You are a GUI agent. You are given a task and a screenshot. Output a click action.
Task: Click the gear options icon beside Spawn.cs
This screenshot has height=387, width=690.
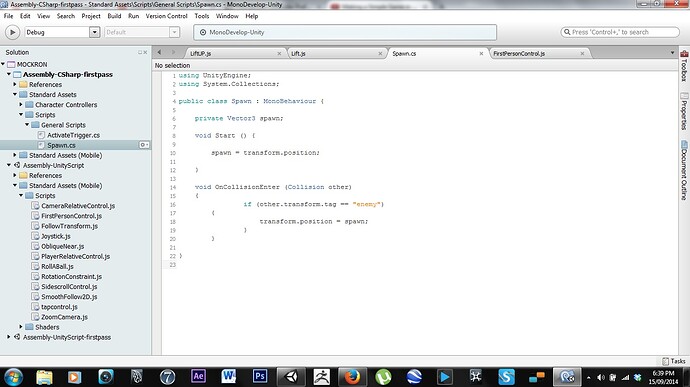click(144, 145)
